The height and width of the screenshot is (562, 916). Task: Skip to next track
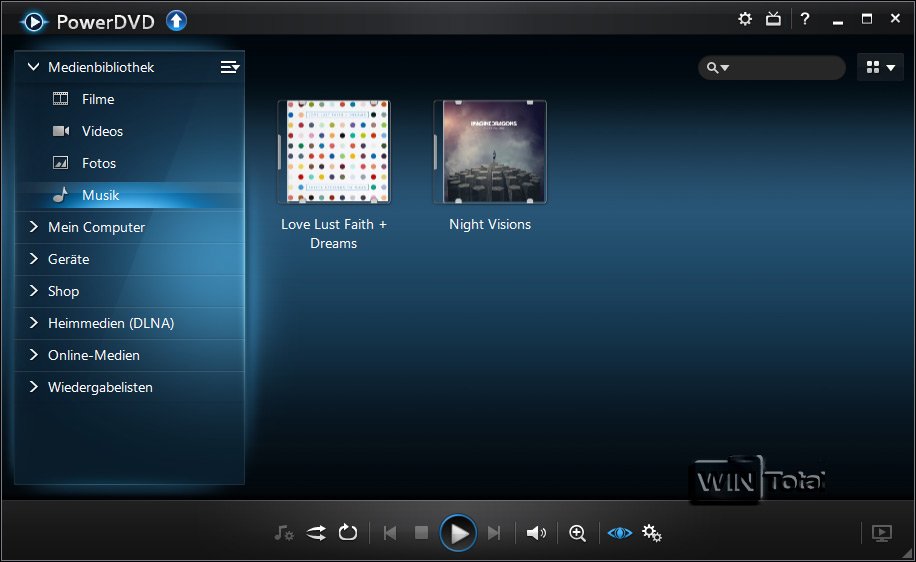pos(494,533)
